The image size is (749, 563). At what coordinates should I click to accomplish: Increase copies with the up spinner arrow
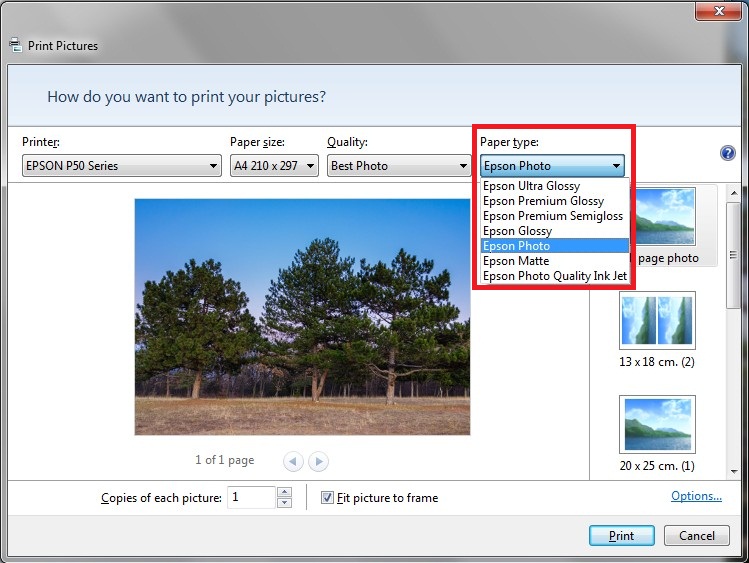click(284, 492)
